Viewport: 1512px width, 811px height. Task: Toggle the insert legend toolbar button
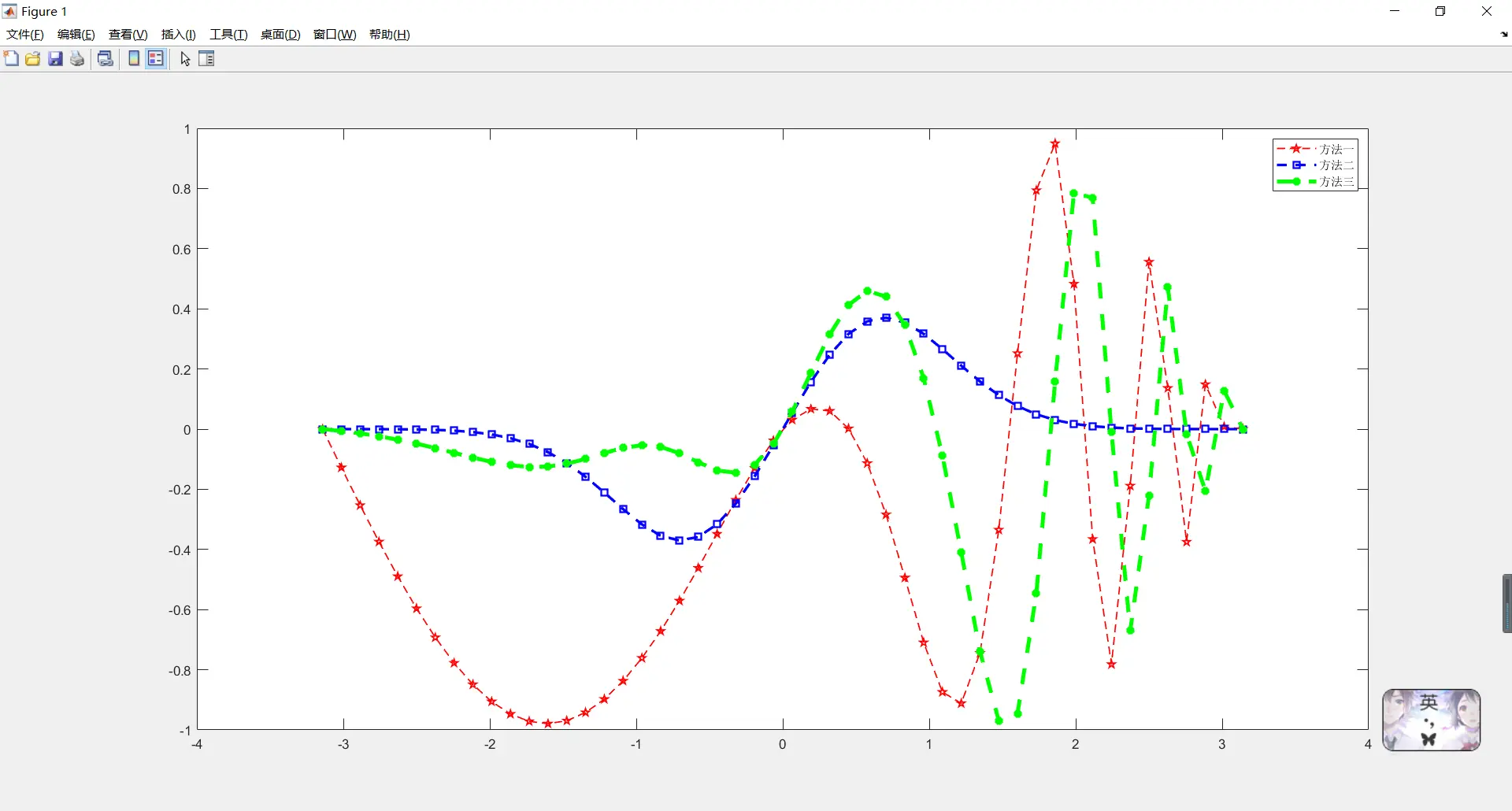pos(156,59)
